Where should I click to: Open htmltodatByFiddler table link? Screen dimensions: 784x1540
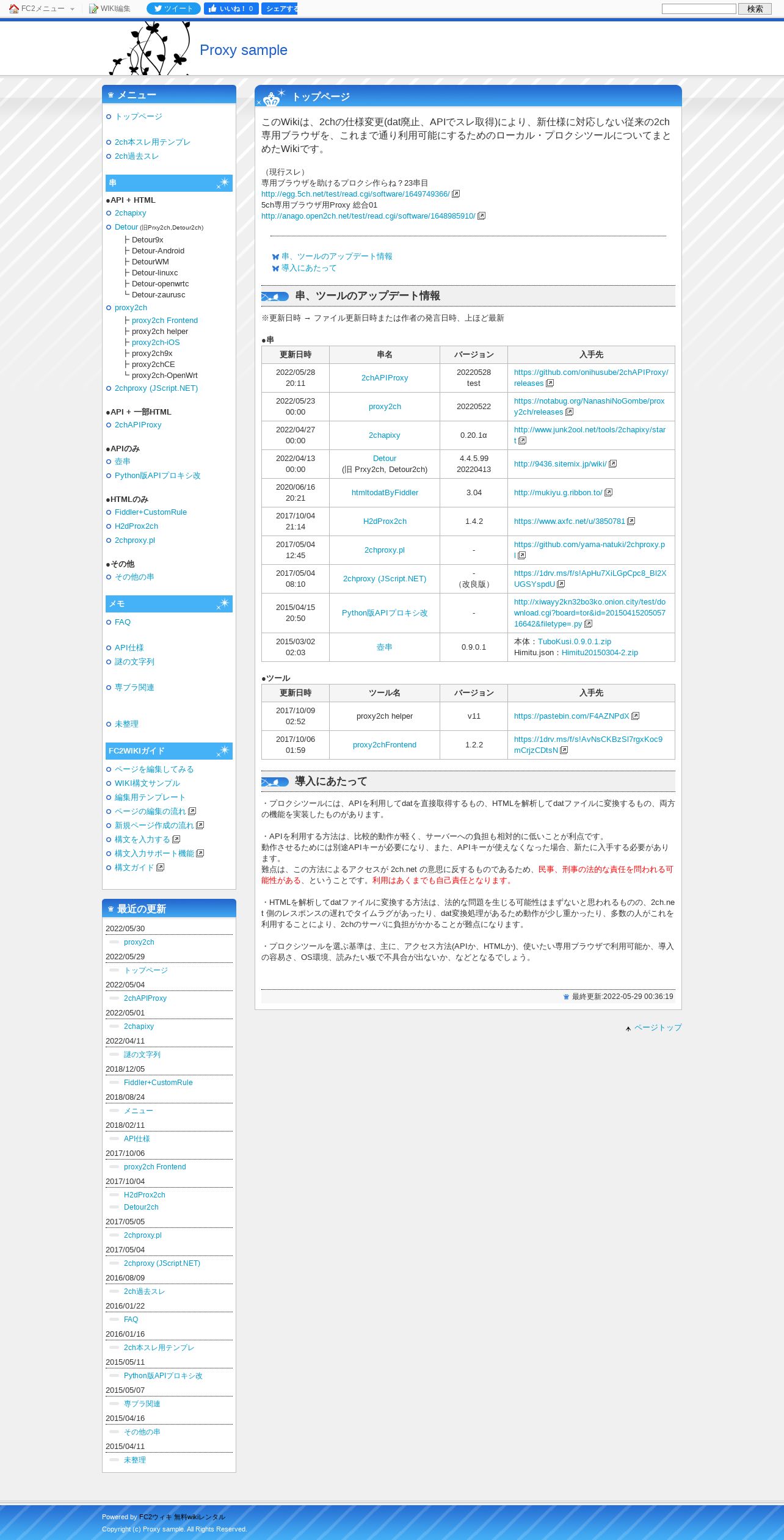point(385,493)
